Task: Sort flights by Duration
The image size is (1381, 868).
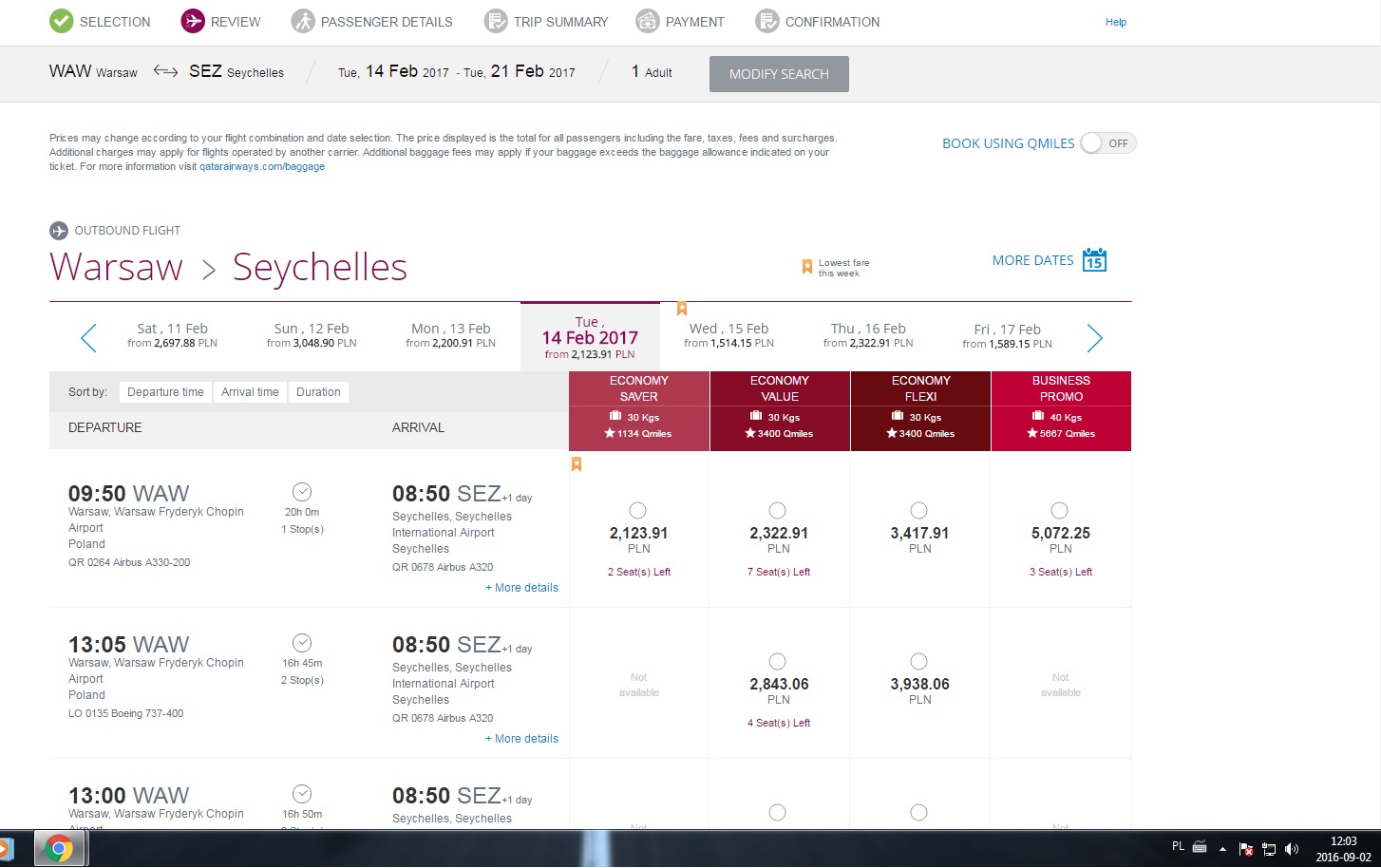Action: (x=318, y=392)
